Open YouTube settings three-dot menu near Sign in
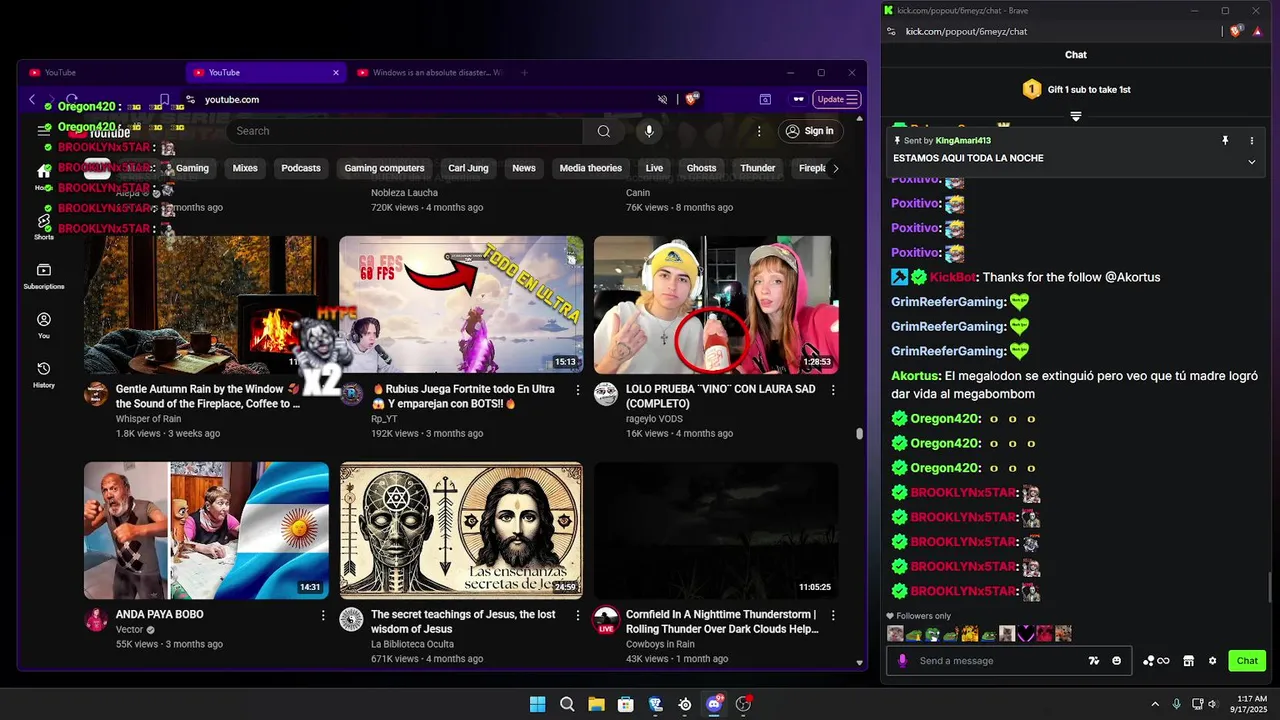Viewport: 1280px width, 720px height. [x=759, y=131]
